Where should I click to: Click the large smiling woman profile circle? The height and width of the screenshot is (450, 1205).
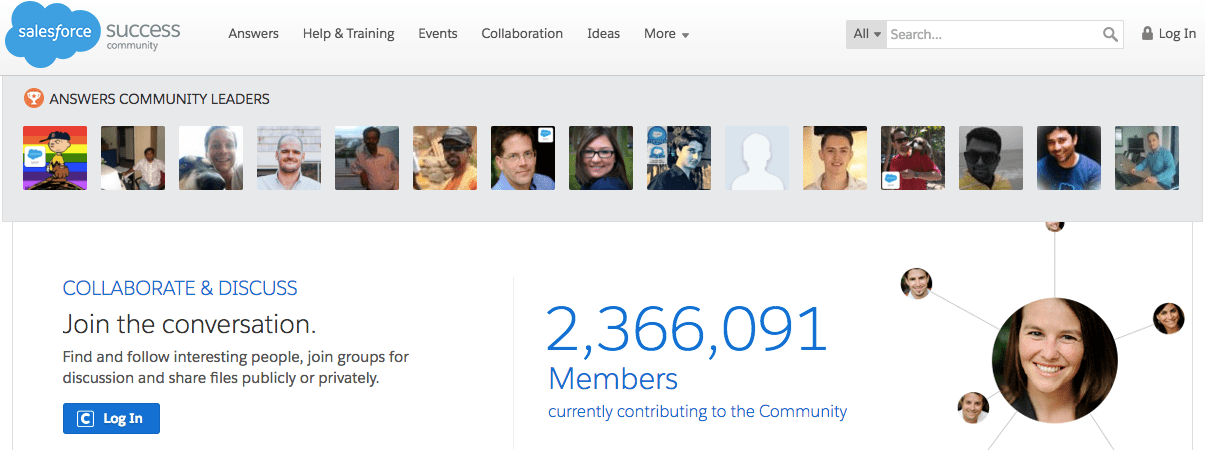pyautogui.click(x=1055, y=360)
